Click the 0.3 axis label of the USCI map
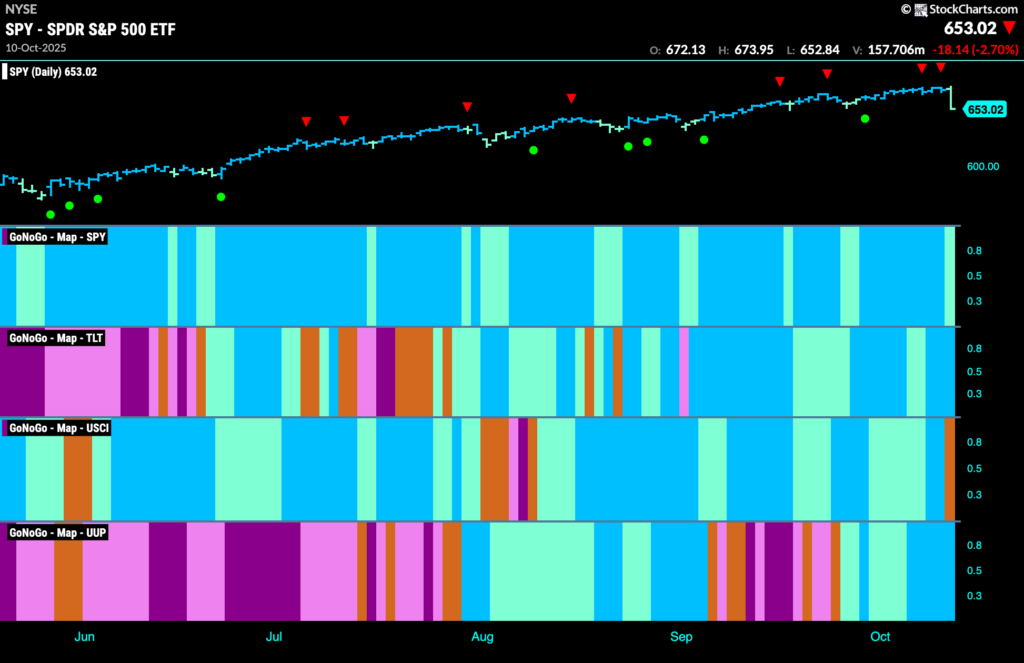Viewport: 1024px width, 663px height. [974, 494]
